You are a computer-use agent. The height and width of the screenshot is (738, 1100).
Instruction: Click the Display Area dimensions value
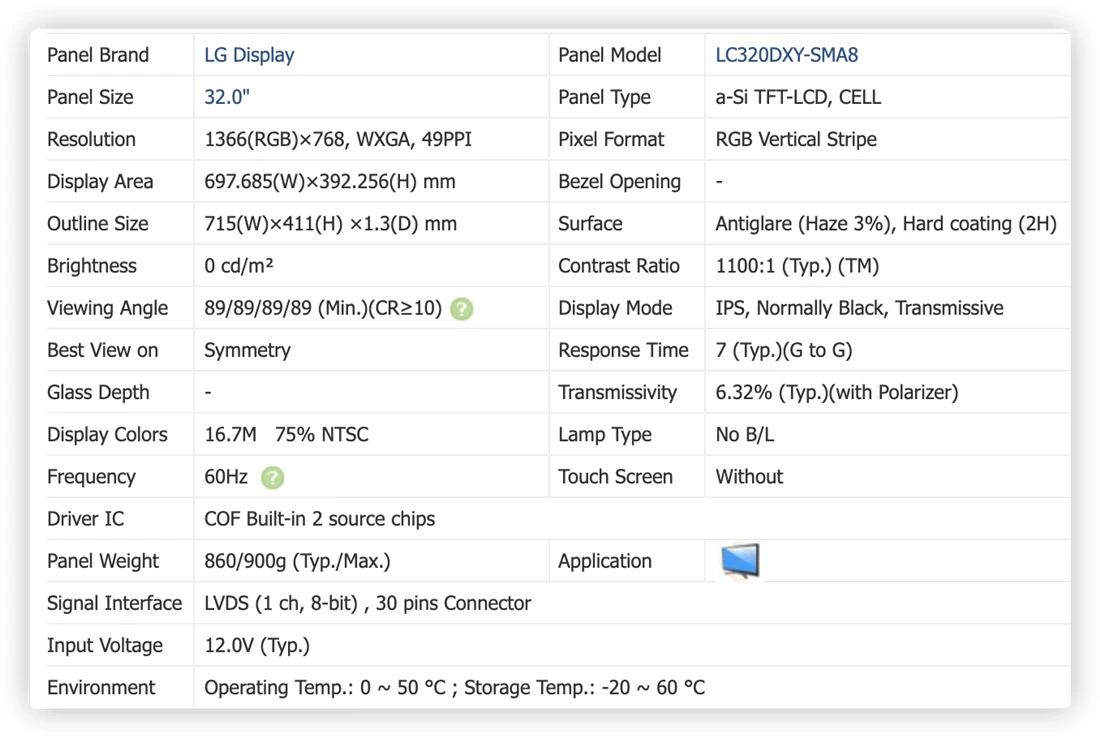(x=330, y=182)
